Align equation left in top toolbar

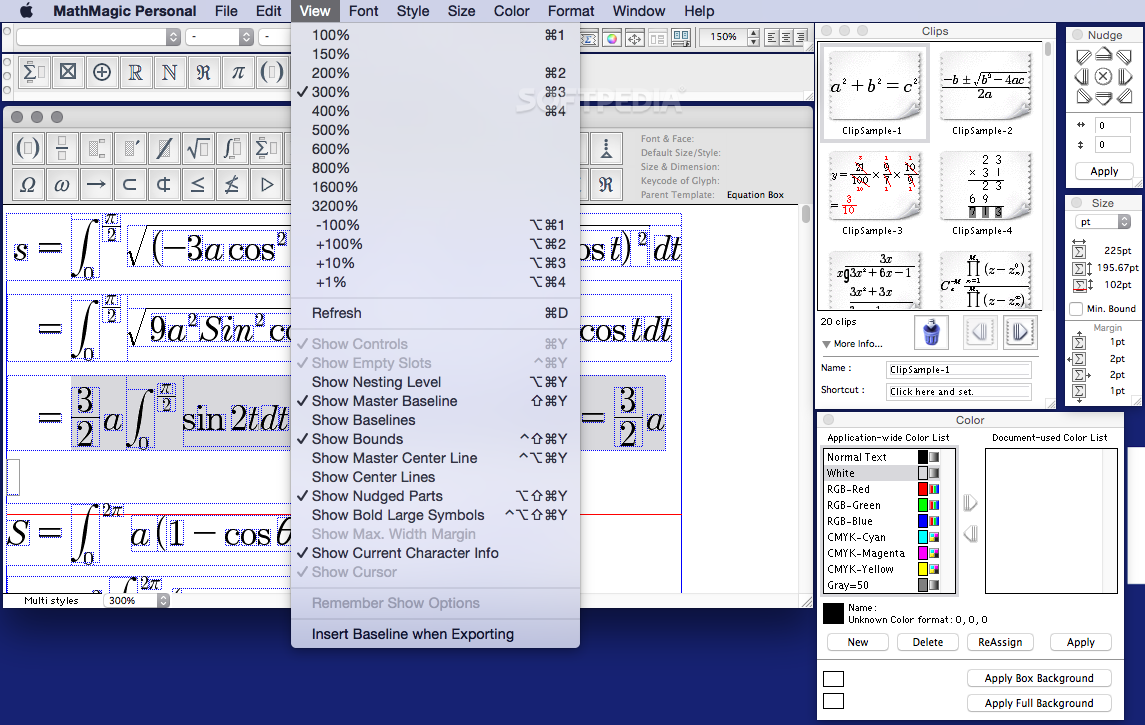771,37
